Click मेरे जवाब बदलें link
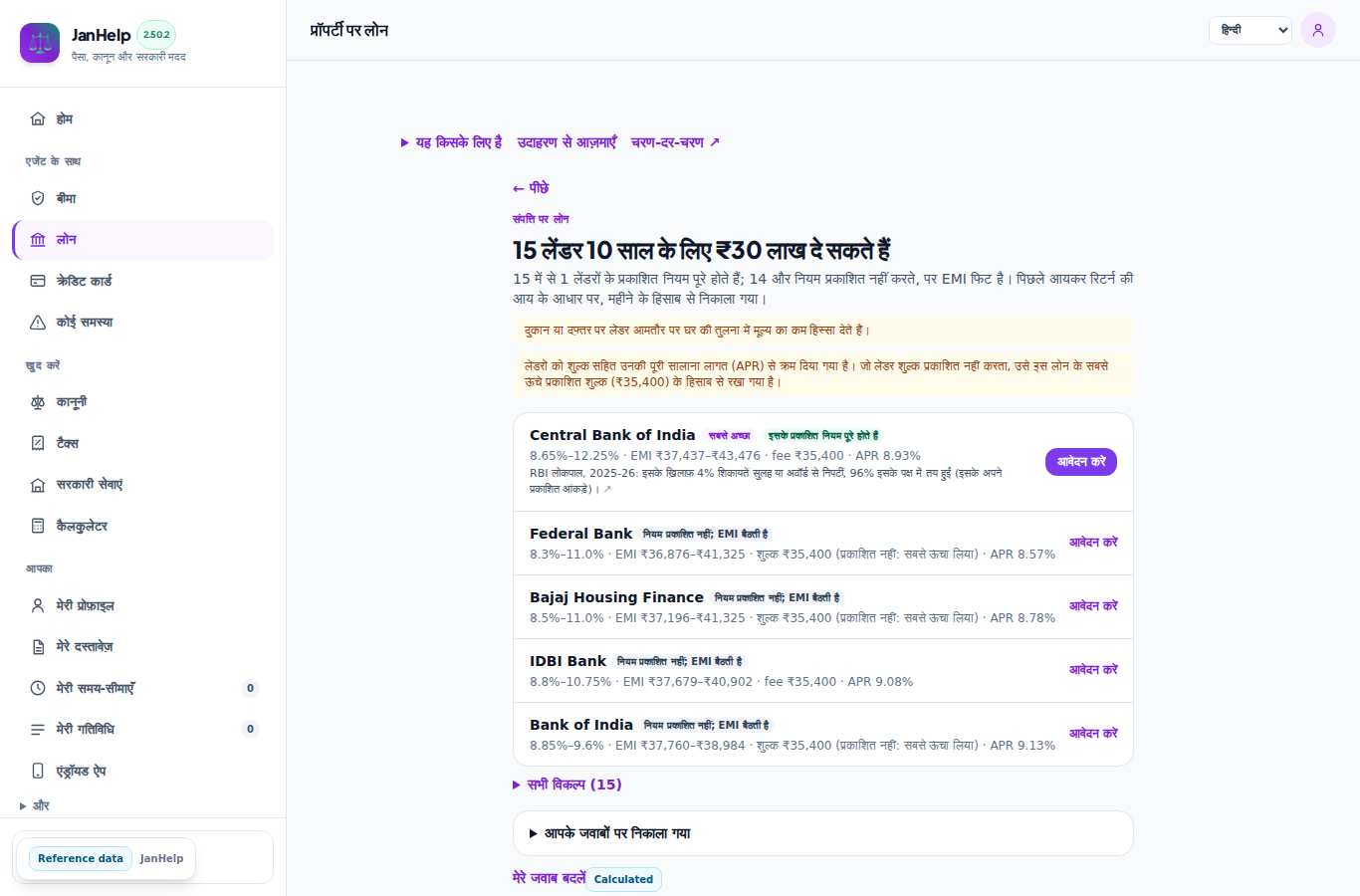1360x896 pixels. [x=549, y=878]
